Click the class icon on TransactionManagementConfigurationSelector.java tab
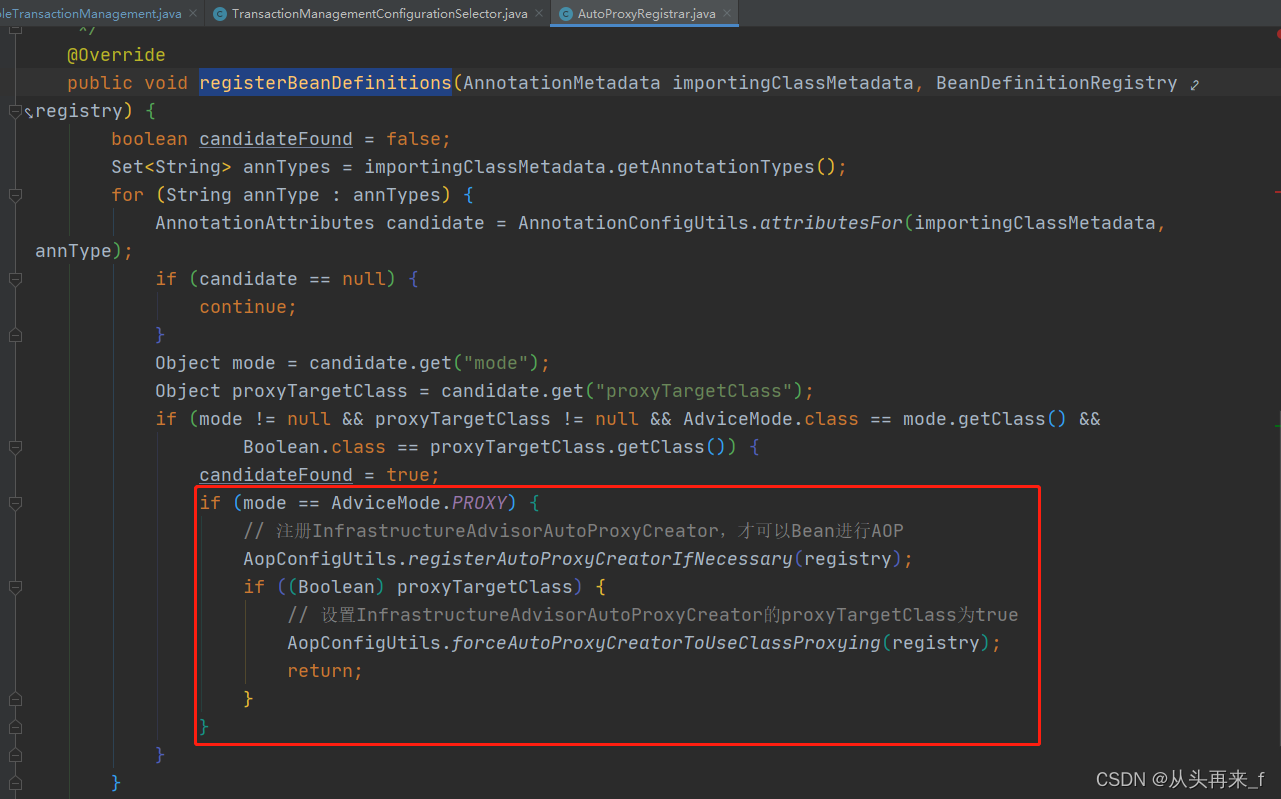Image resolution: width=1281 pixels, height=799 pixels. 220,14
